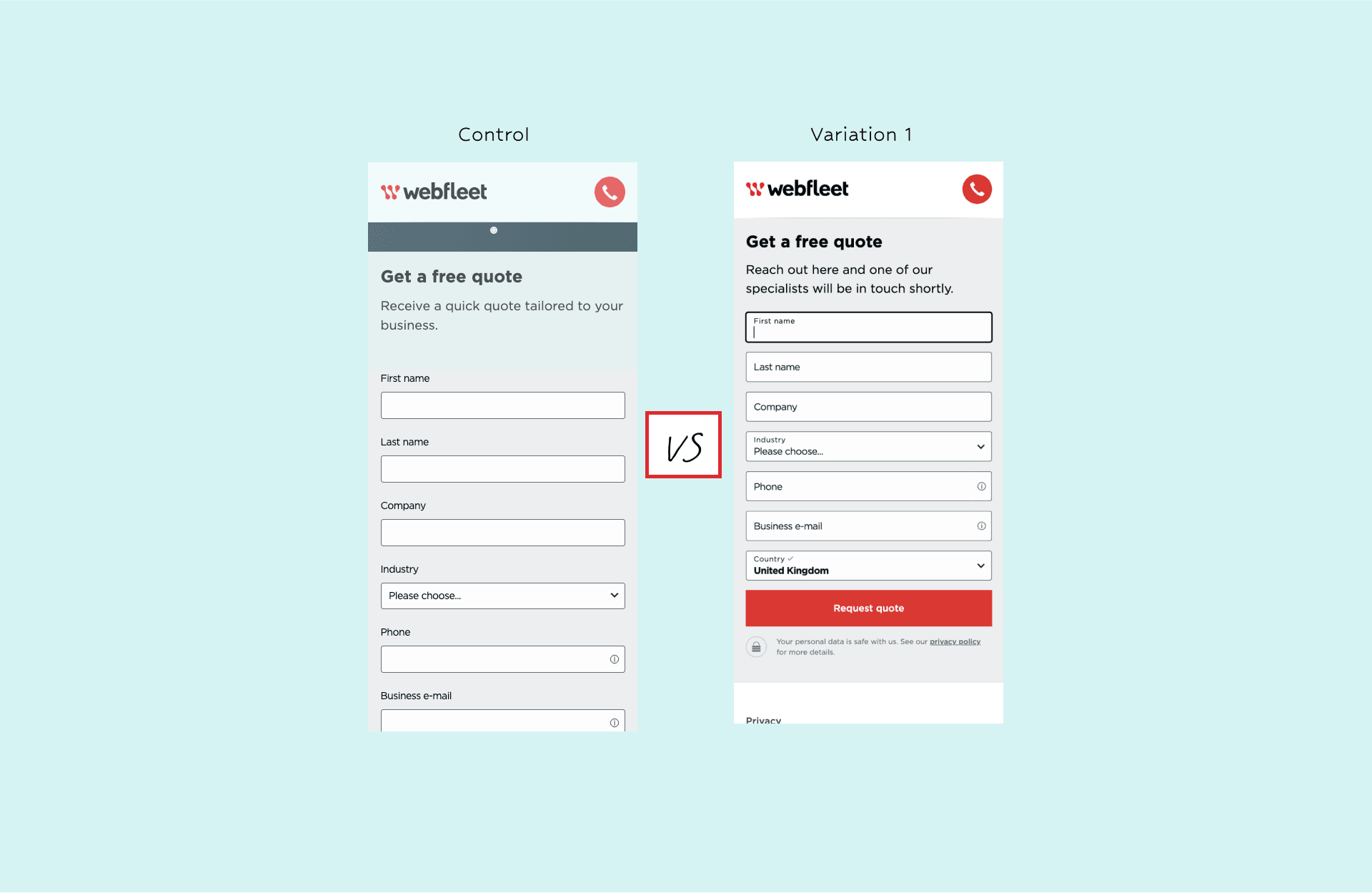Click the phone call icon in Variation 1
This screenshot has width=1372, height=893.
(x=977, y=189)
